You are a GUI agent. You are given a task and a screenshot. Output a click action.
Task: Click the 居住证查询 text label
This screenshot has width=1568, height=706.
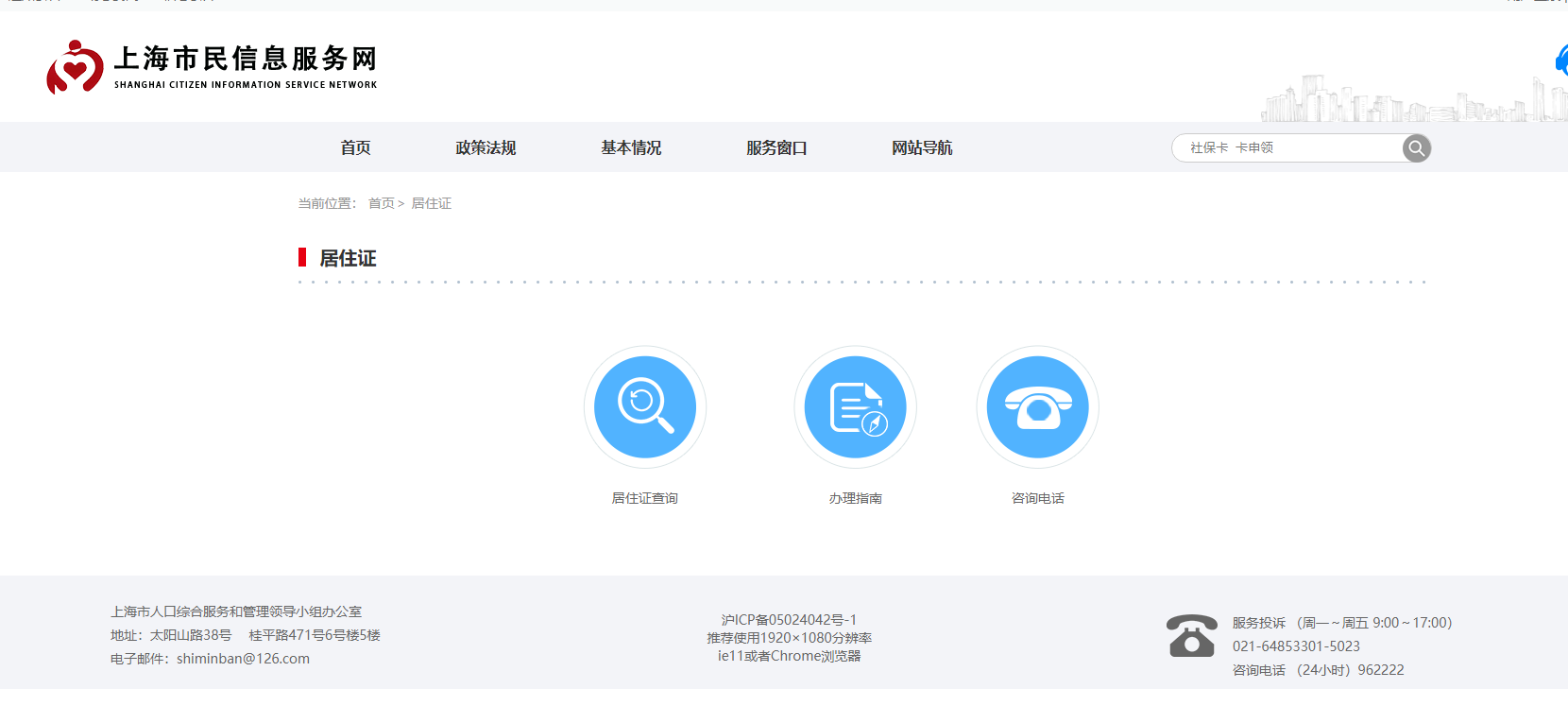(645, 498)
